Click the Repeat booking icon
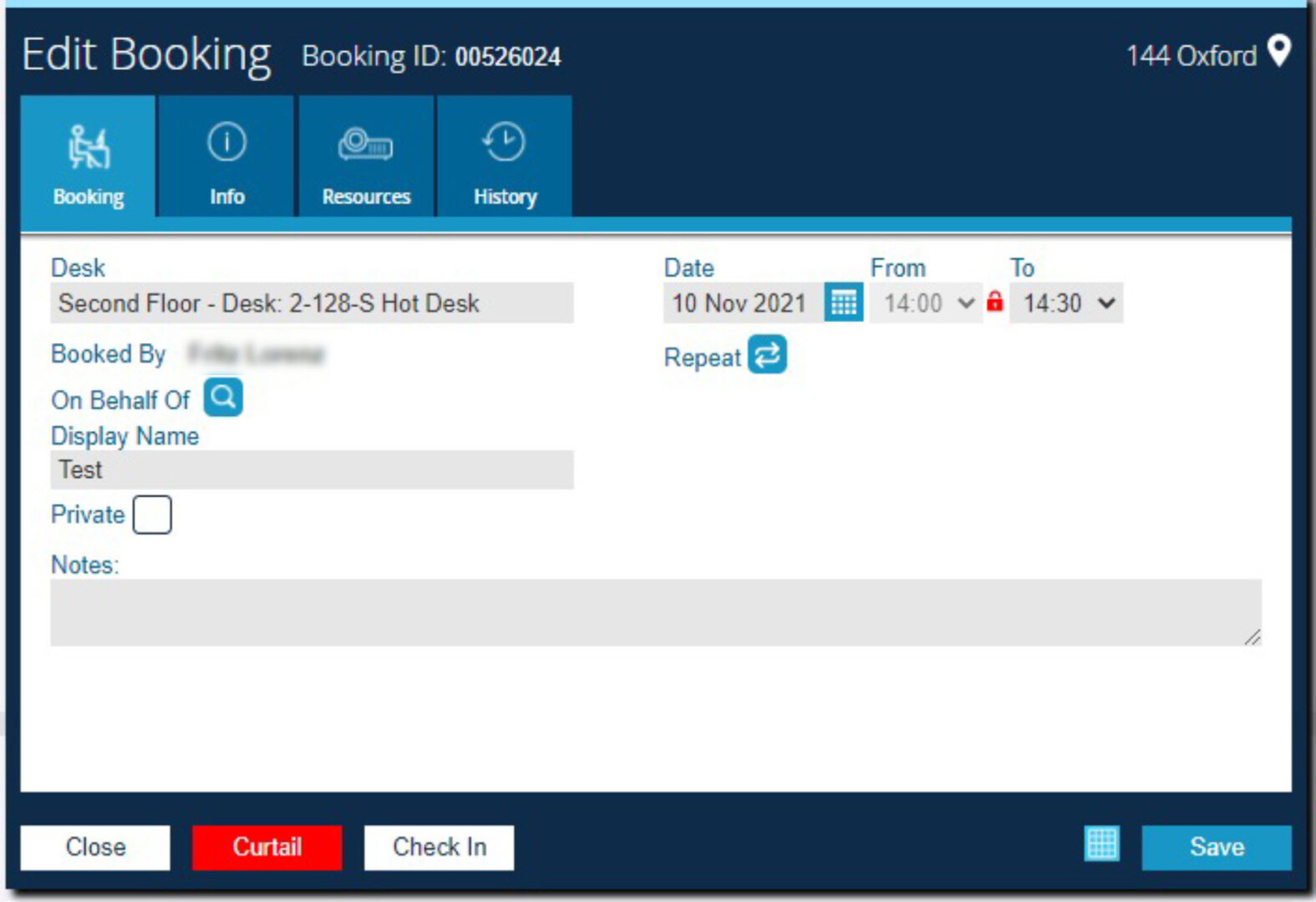This screenshot has height=902, width=1316. coord(766,355)
